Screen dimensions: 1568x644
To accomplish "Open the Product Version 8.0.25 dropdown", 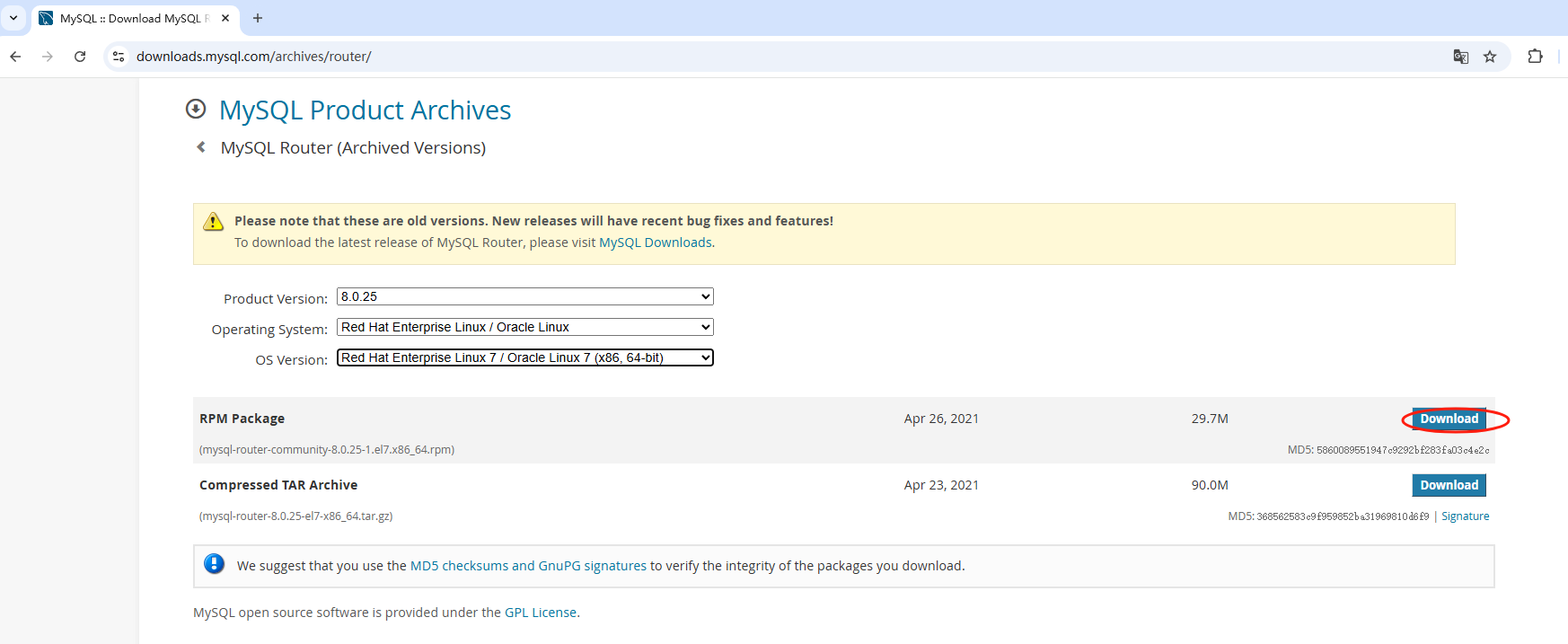I will tap(525, 296).
